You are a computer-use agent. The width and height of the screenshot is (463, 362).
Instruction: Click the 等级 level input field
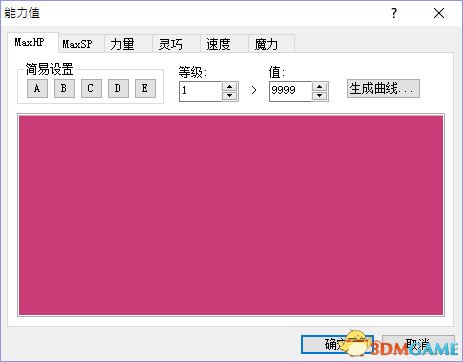tap(201, 91)
